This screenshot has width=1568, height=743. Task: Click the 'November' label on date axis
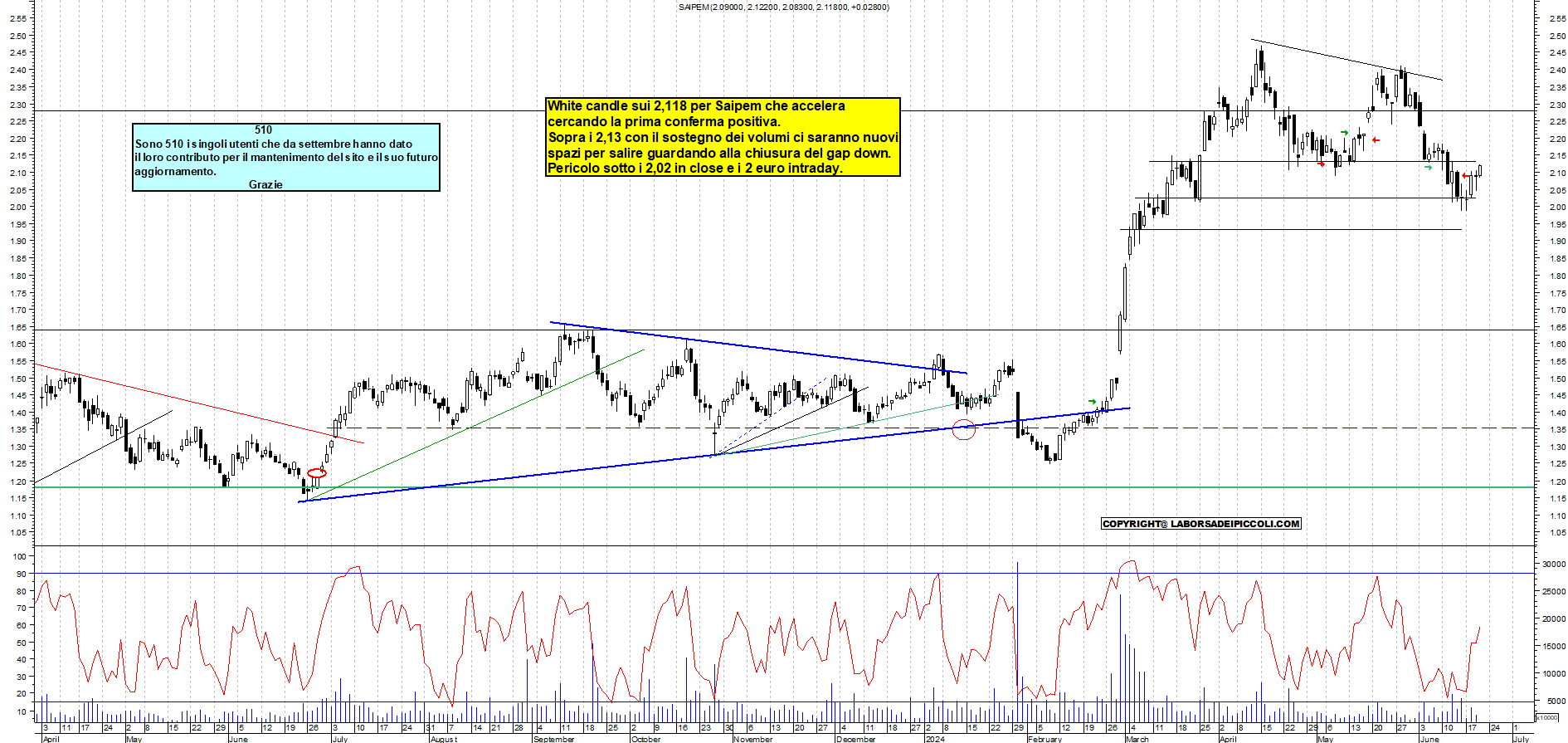pyautogui.click(x=753, y=739)
